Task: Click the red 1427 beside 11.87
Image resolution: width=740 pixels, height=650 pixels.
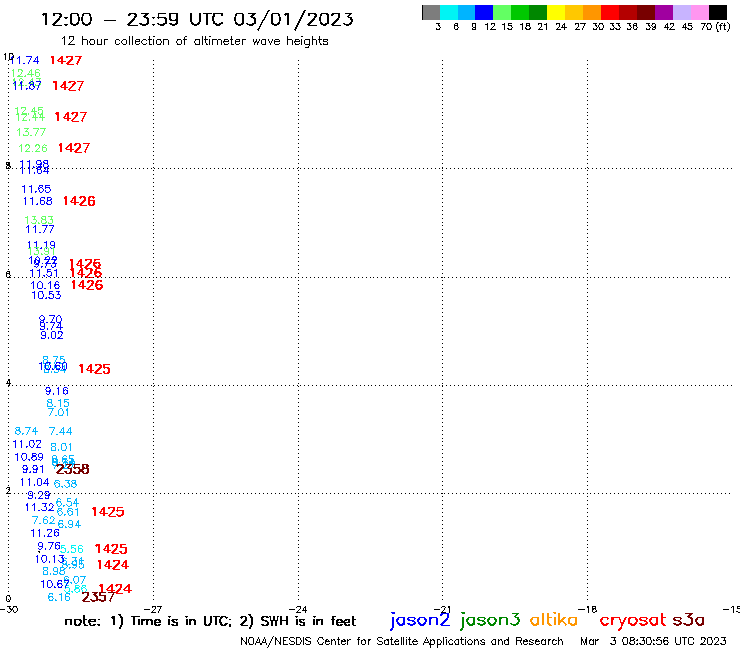Action: pyautogui.click(x=68, y=86)
